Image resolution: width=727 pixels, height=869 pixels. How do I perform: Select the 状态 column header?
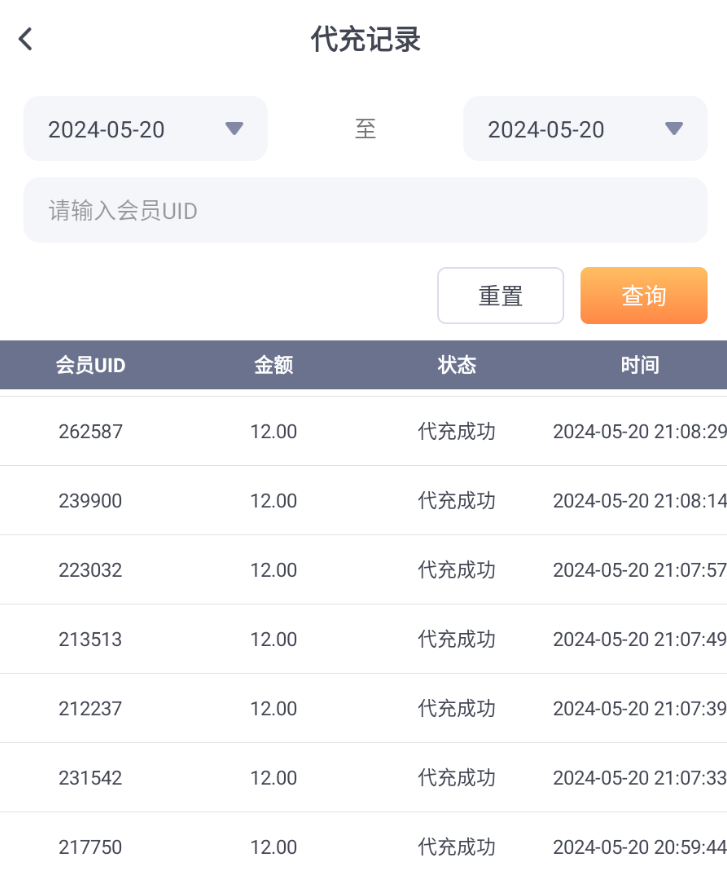(x=457, y=365)
